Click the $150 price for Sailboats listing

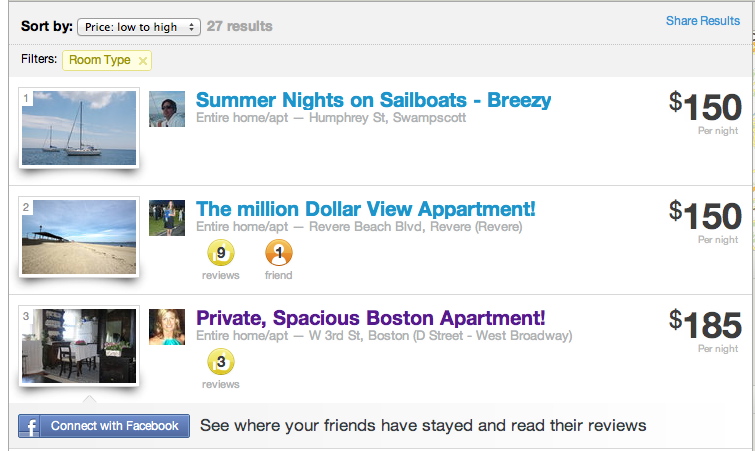point(706,107)
